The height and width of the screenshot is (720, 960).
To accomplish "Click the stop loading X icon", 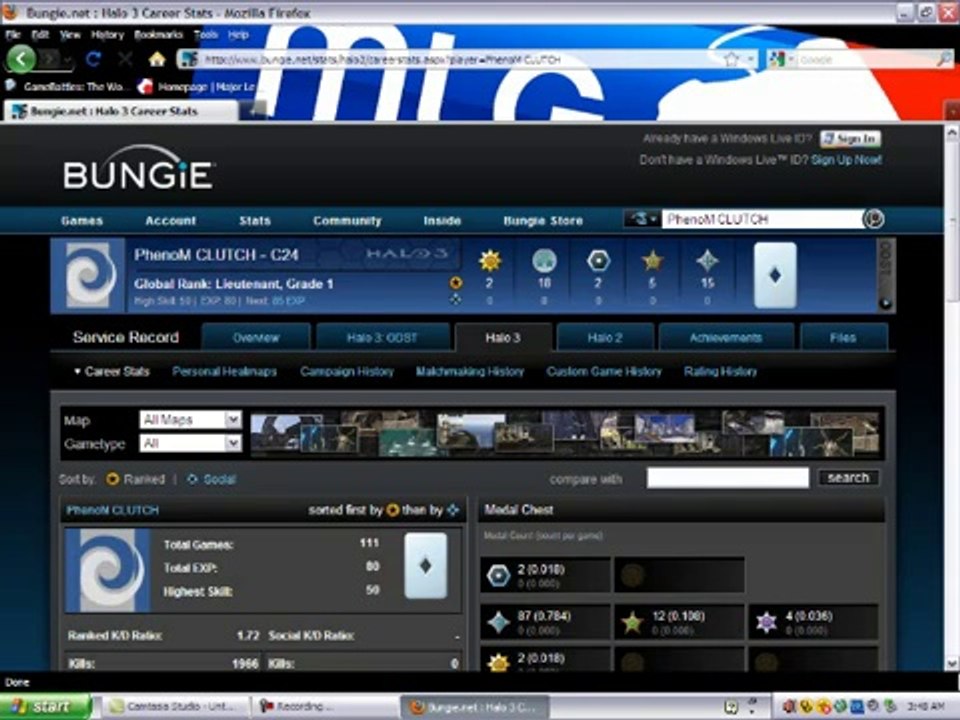I will tap(126, 59).
